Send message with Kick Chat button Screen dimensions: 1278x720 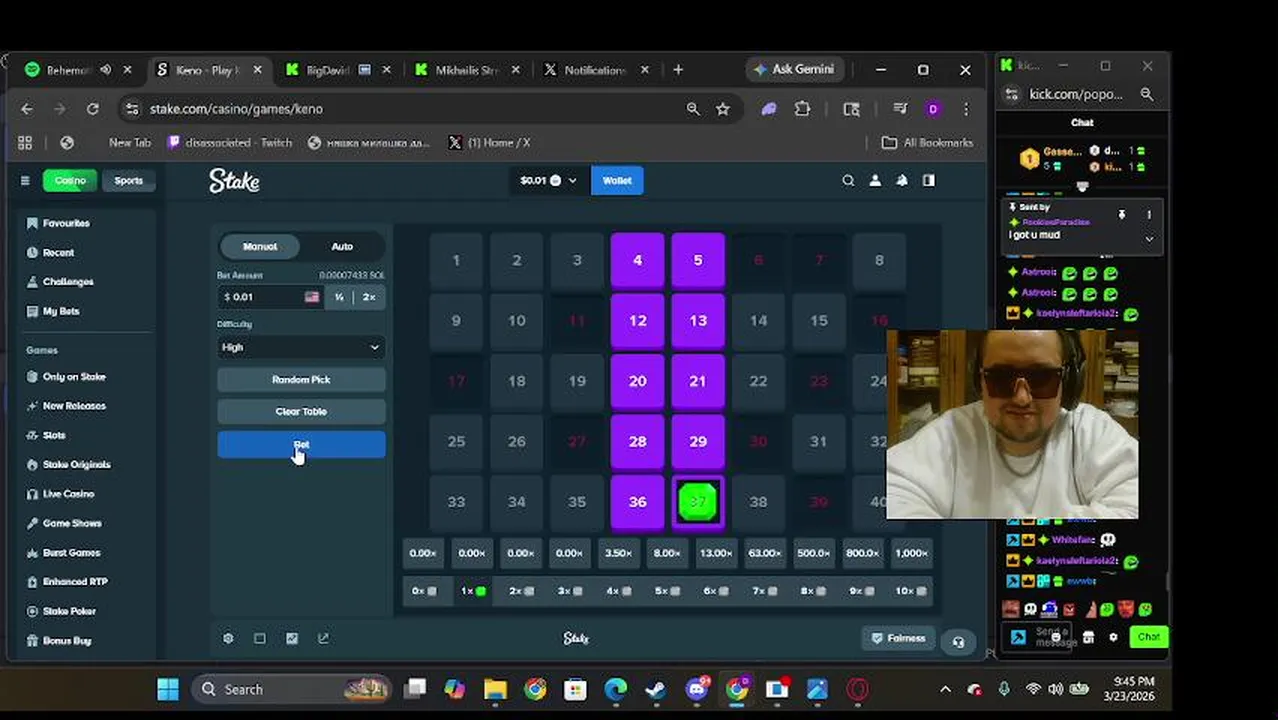click(1148, 637)
